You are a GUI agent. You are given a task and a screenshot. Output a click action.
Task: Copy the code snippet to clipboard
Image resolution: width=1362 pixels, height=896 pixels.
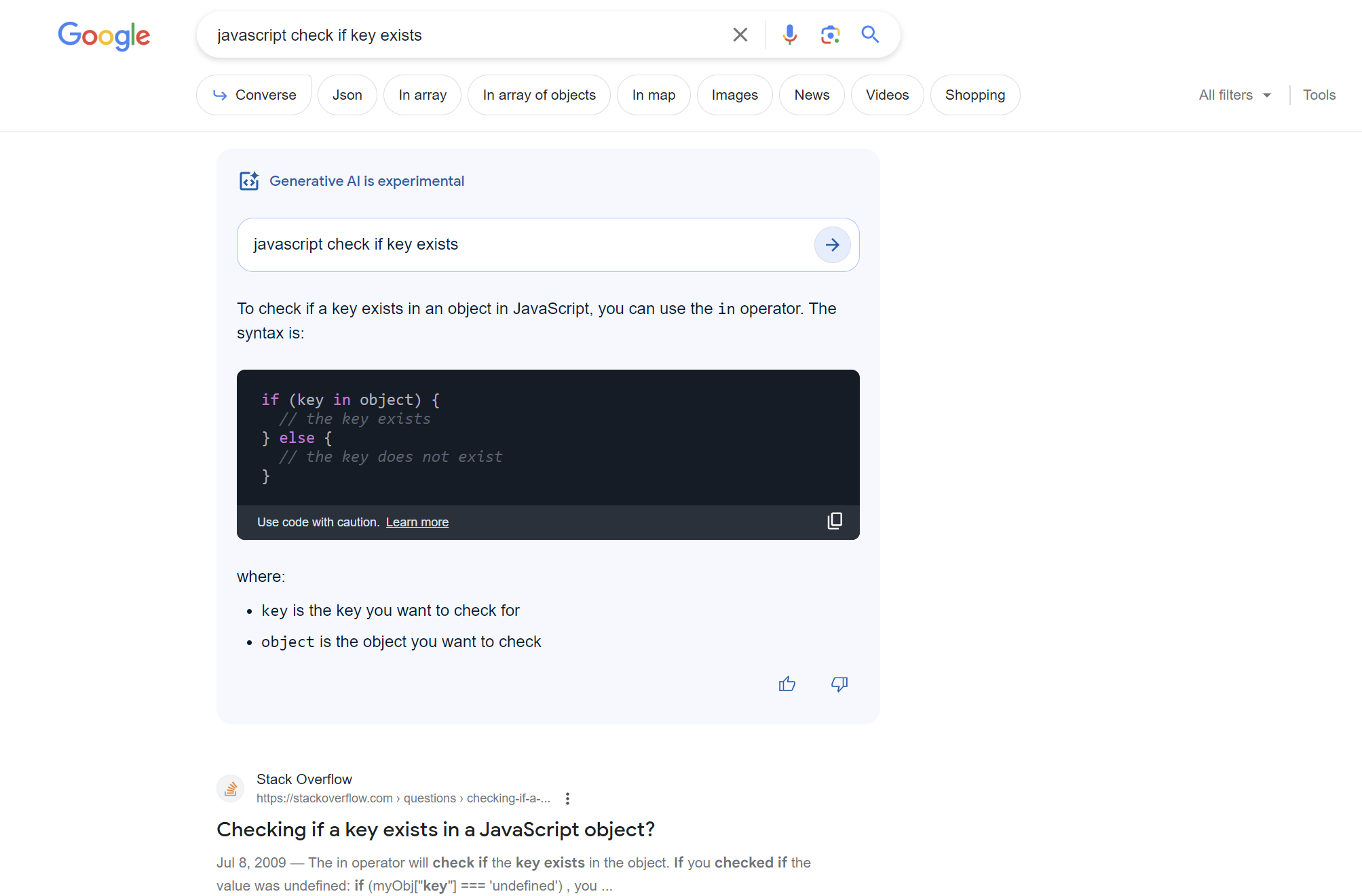835,521
